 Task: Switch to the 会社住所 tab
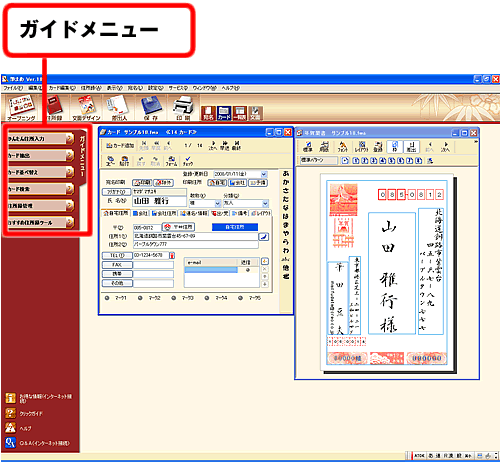tap(164, 213)
